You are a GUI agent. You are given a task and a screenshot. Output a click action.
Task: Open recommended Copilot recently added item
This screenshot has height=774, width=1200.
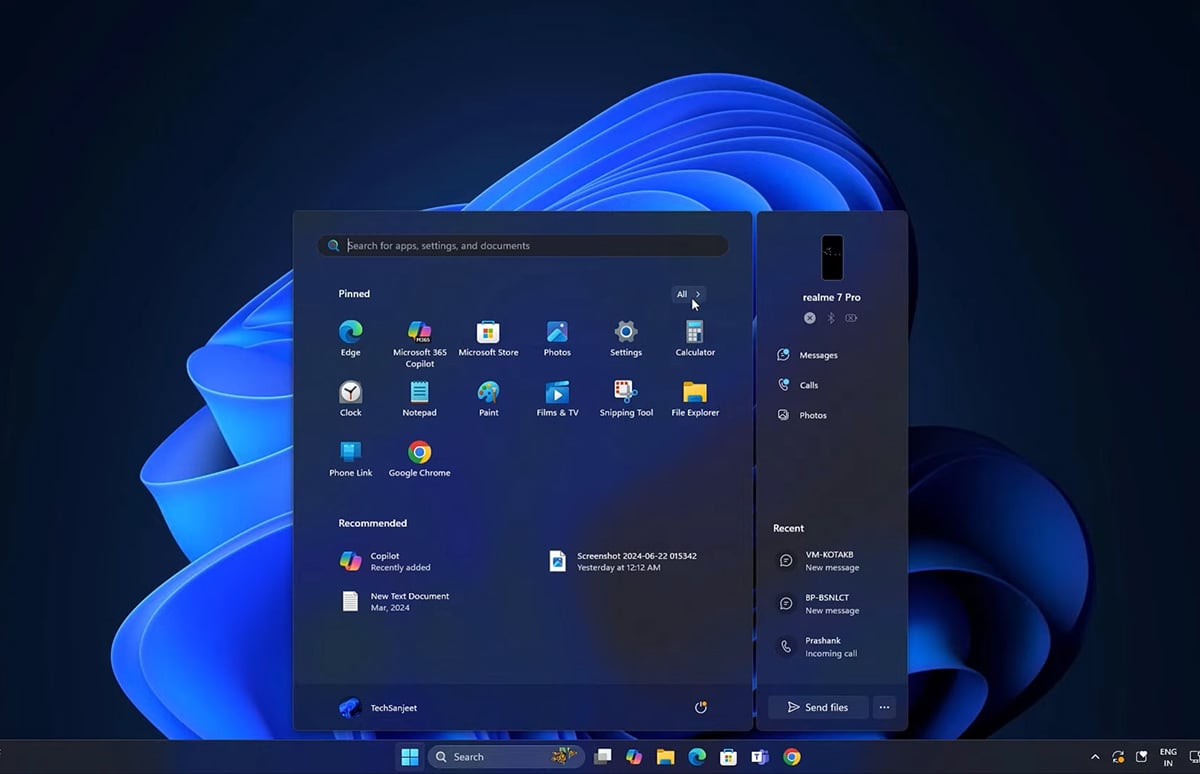(x=386, y=561)
